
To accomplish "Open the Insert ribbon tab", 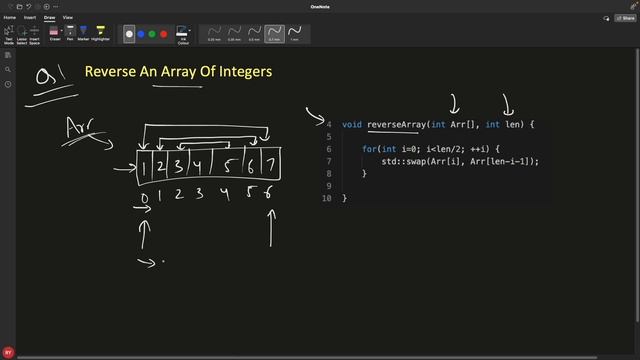I will coord(30,18).
